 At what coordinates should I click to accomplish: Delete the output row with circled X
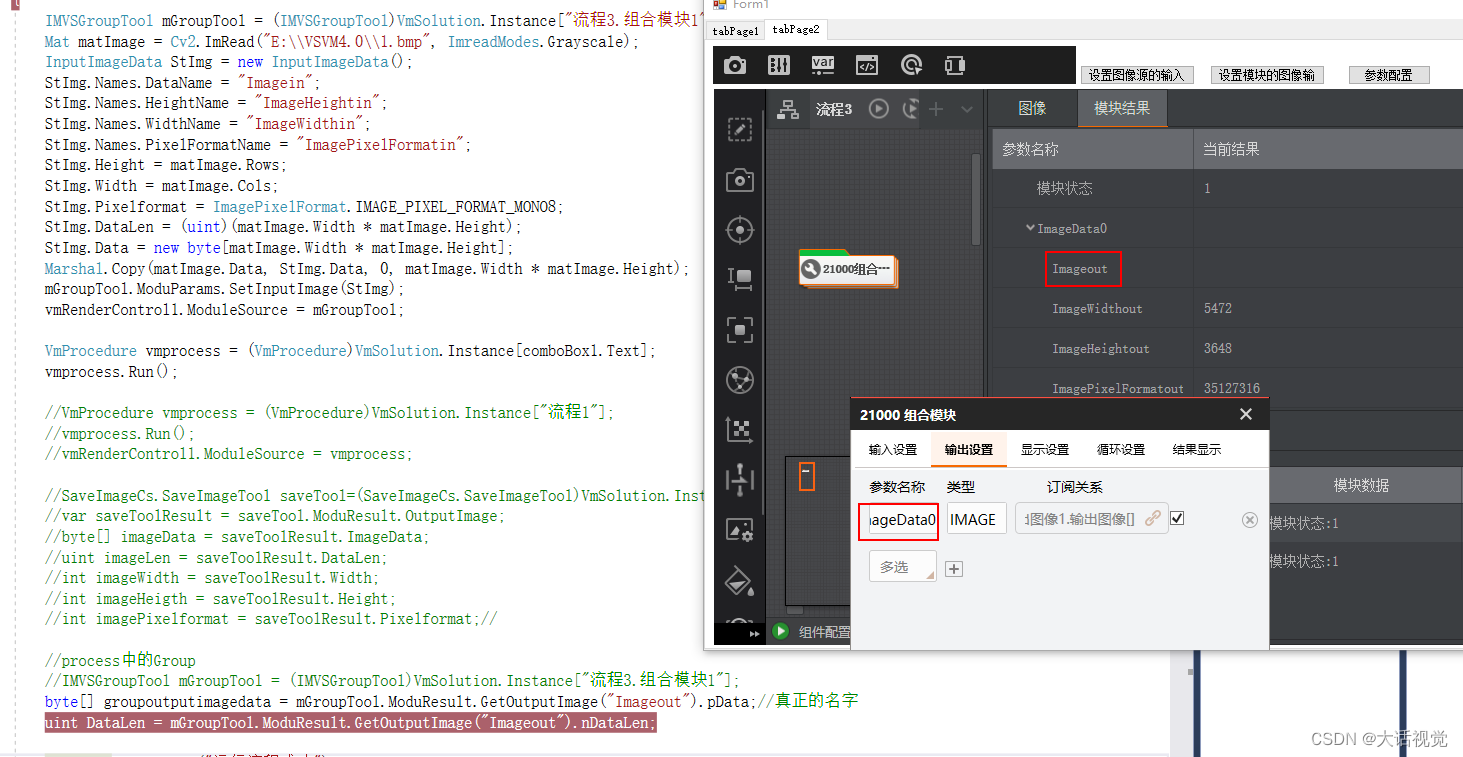point(1249,520)
